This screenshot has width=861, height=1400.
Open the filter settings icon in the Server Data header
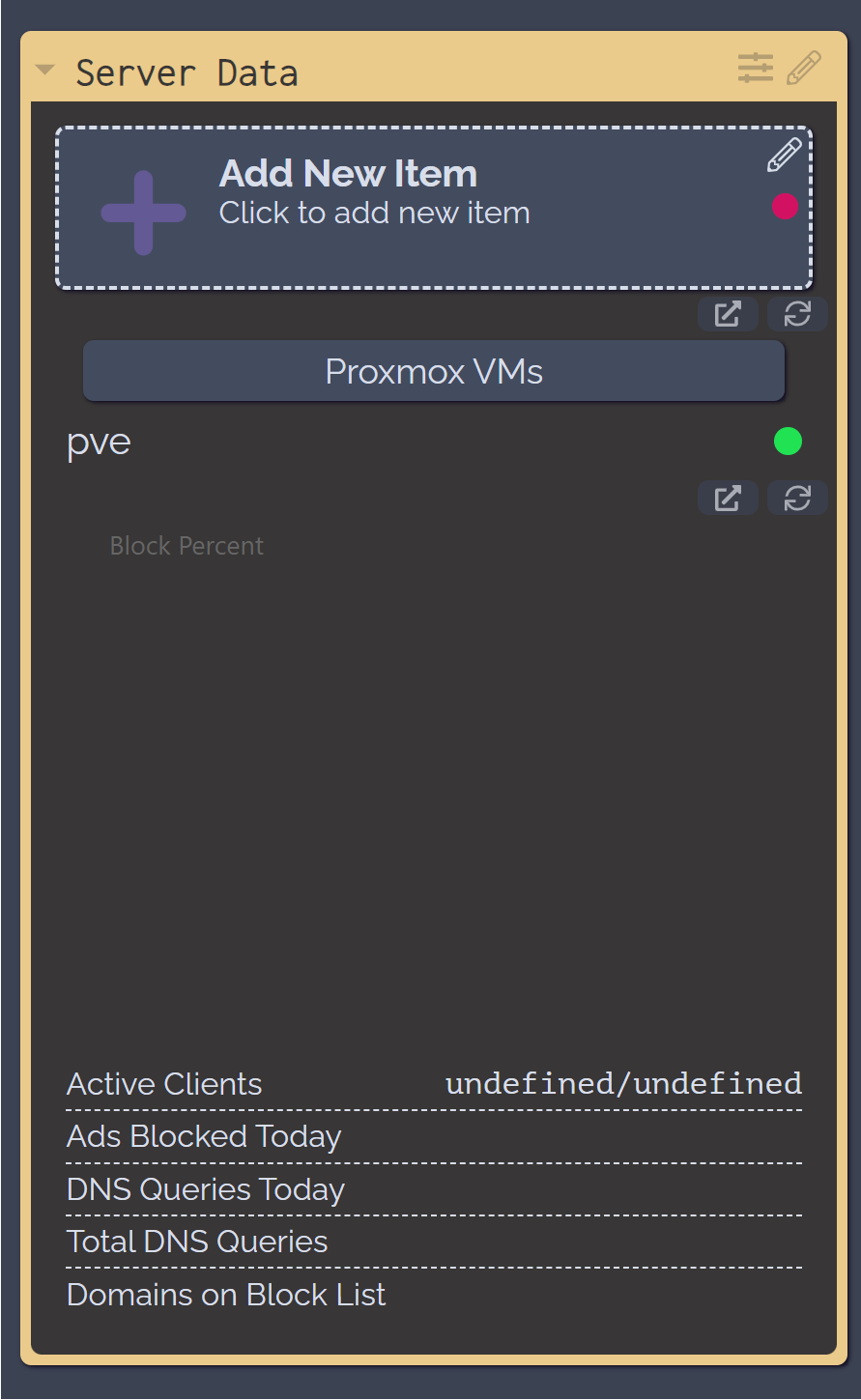pyautogui.click(x=755, y=67)
